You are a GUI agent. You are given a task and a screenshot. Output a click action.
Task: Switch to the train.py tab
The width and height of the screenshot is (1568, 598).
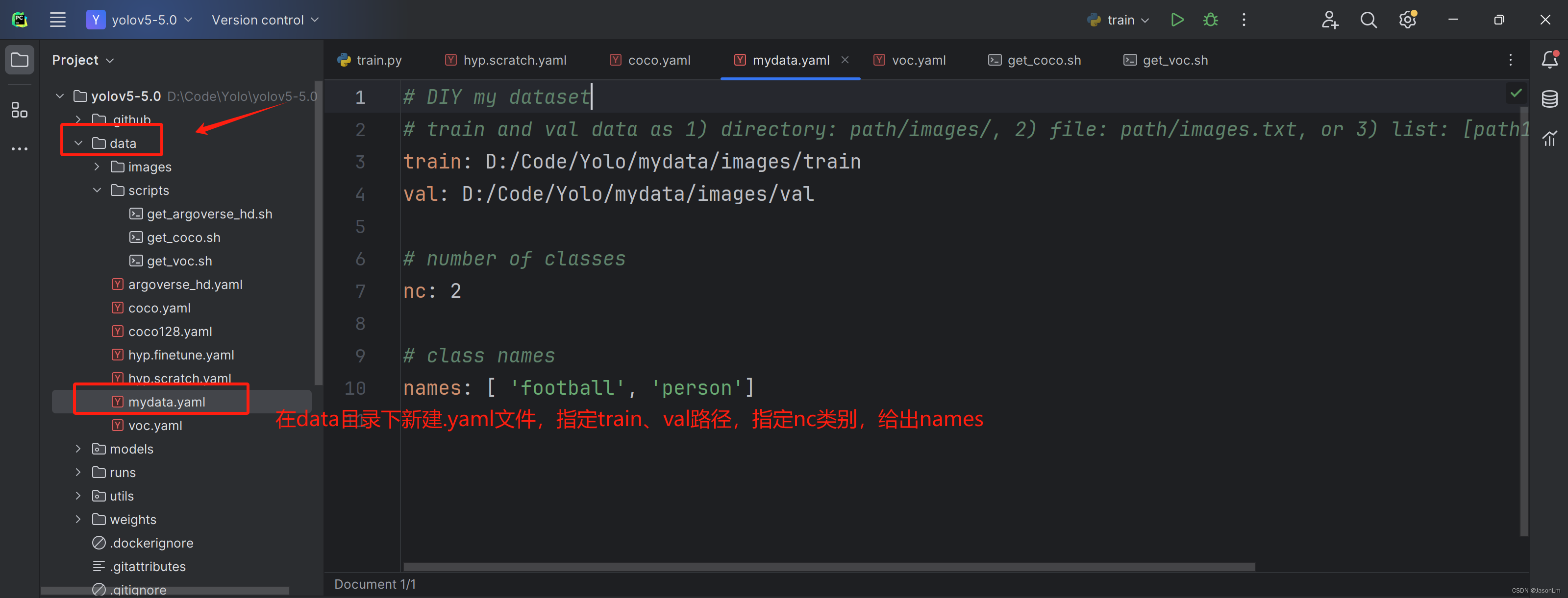[370, 60]
